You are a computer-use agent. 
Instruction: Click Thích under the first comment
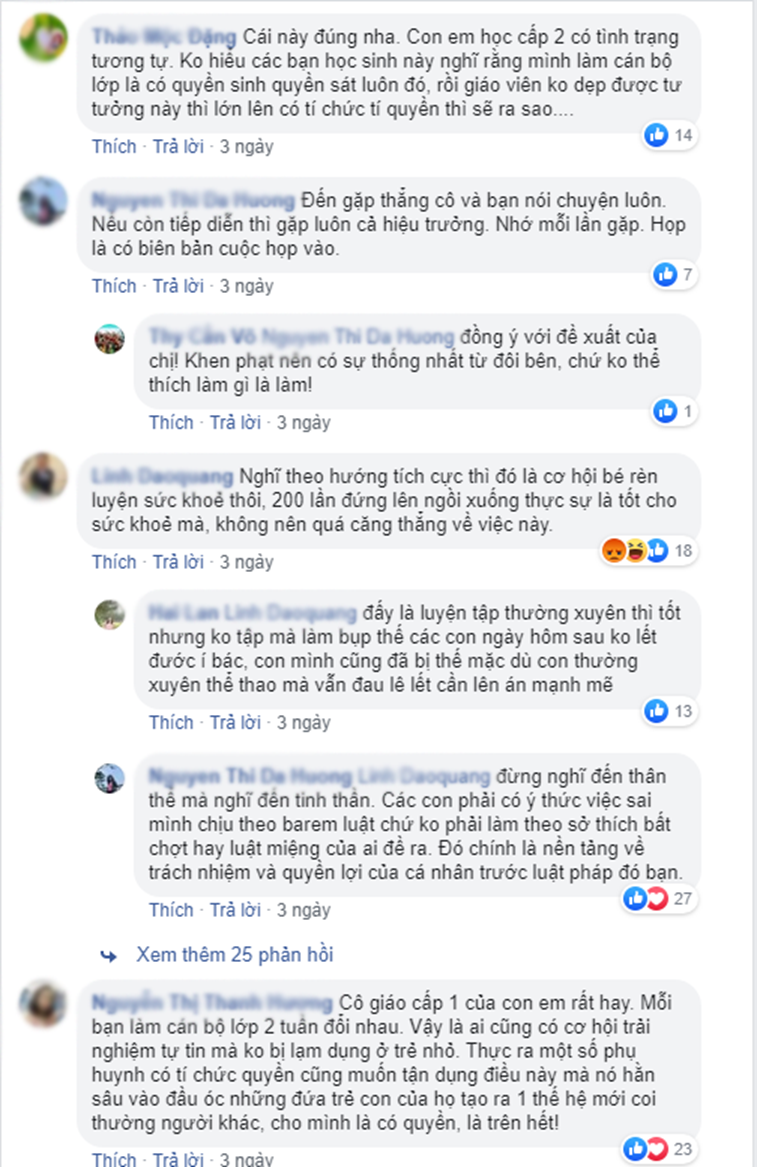point(114,146)
